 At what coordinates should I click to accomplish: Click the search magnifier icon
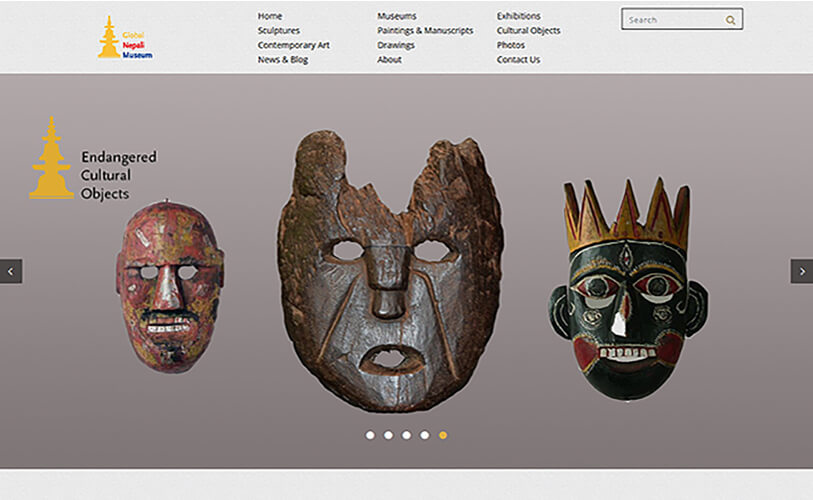tap(731, 20)
